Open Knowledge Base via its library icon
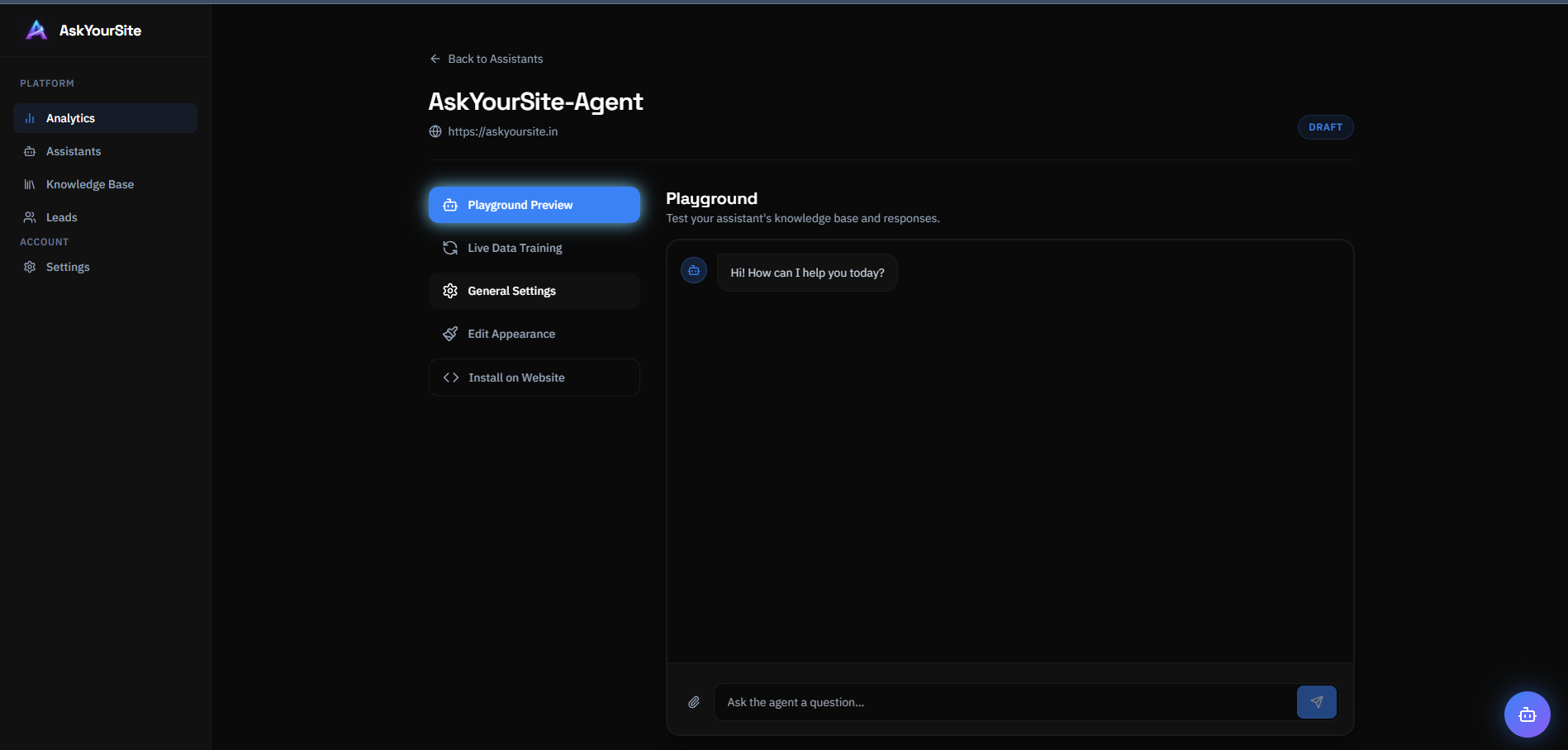The width and height of the screenshot is (1568, 750). [x=30, y=183]
